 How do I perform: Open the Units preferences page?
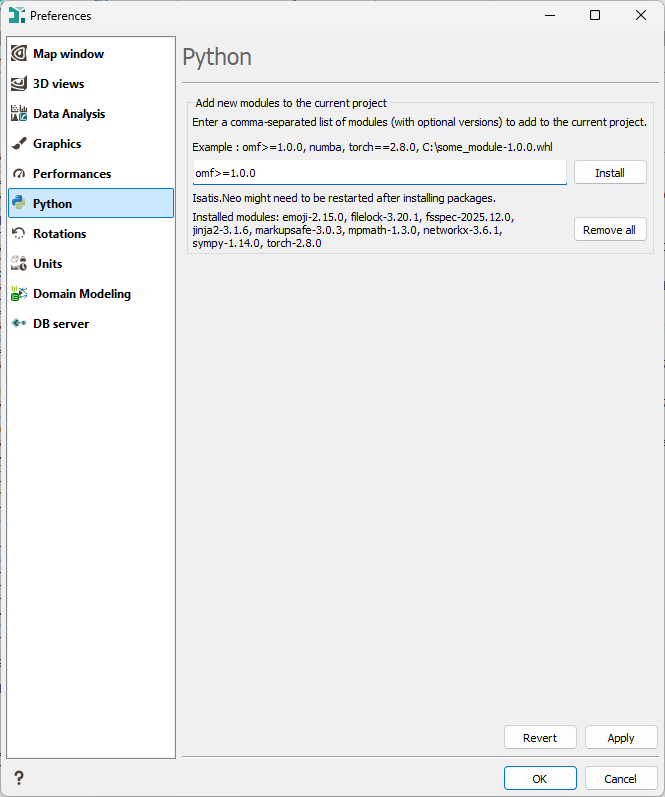[x=47, y=264]
